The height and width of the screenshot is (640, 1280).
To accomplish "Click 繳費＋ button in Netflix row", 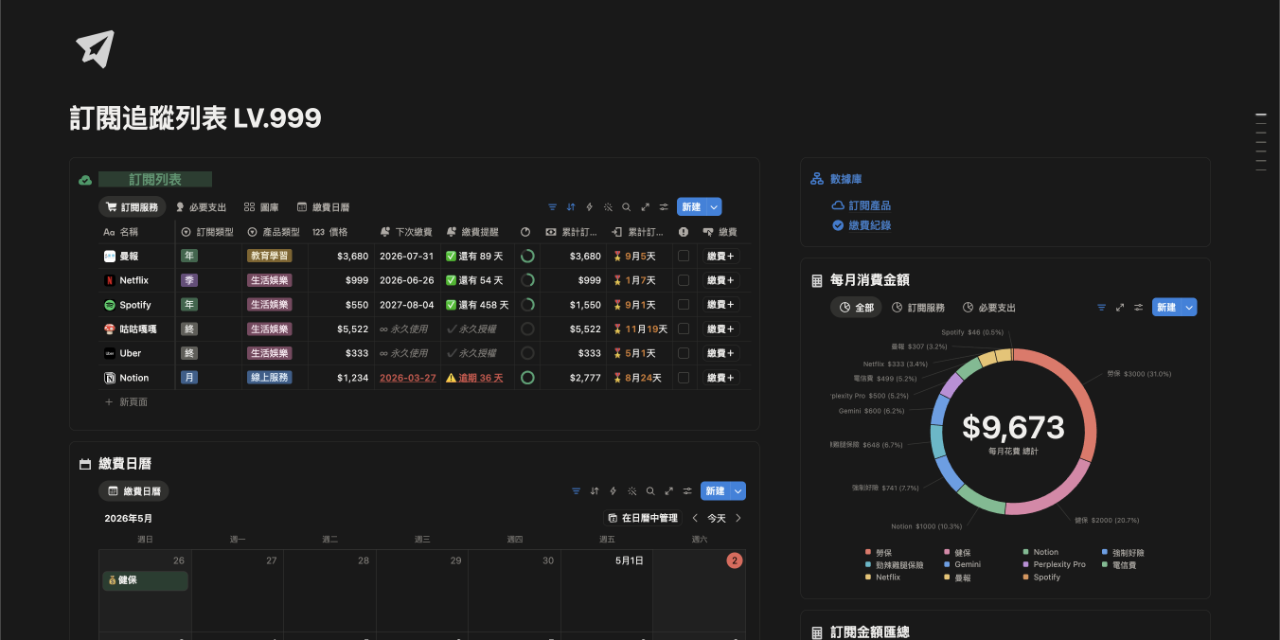I will tap(719, 280).
